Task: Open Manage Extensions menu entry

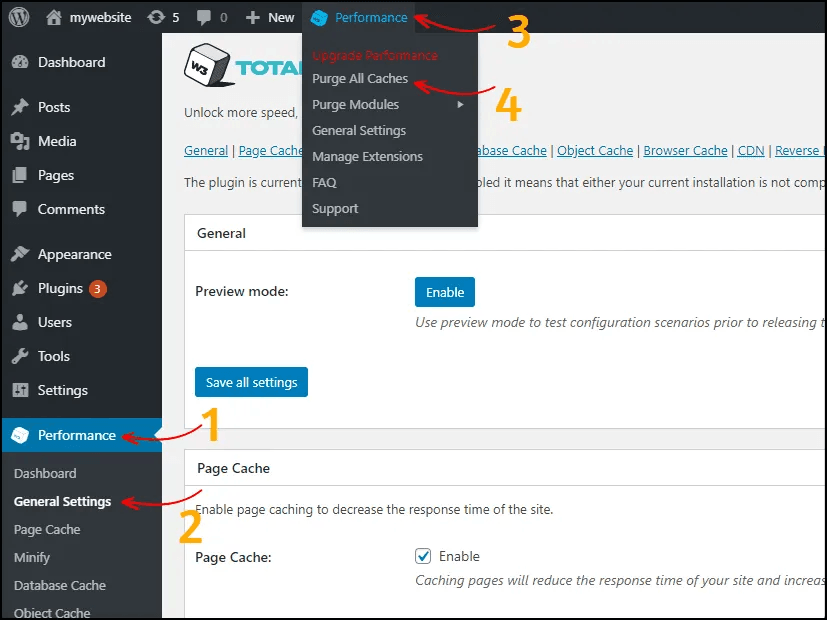Action: coord(368,157)
